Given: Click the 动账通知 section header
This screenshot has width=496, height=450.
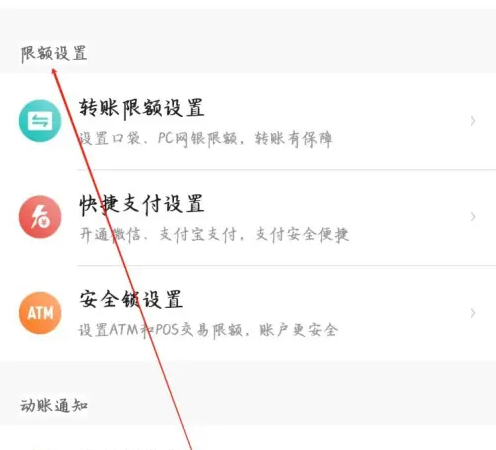Looking at the screenshot, I should pos(54,406).
